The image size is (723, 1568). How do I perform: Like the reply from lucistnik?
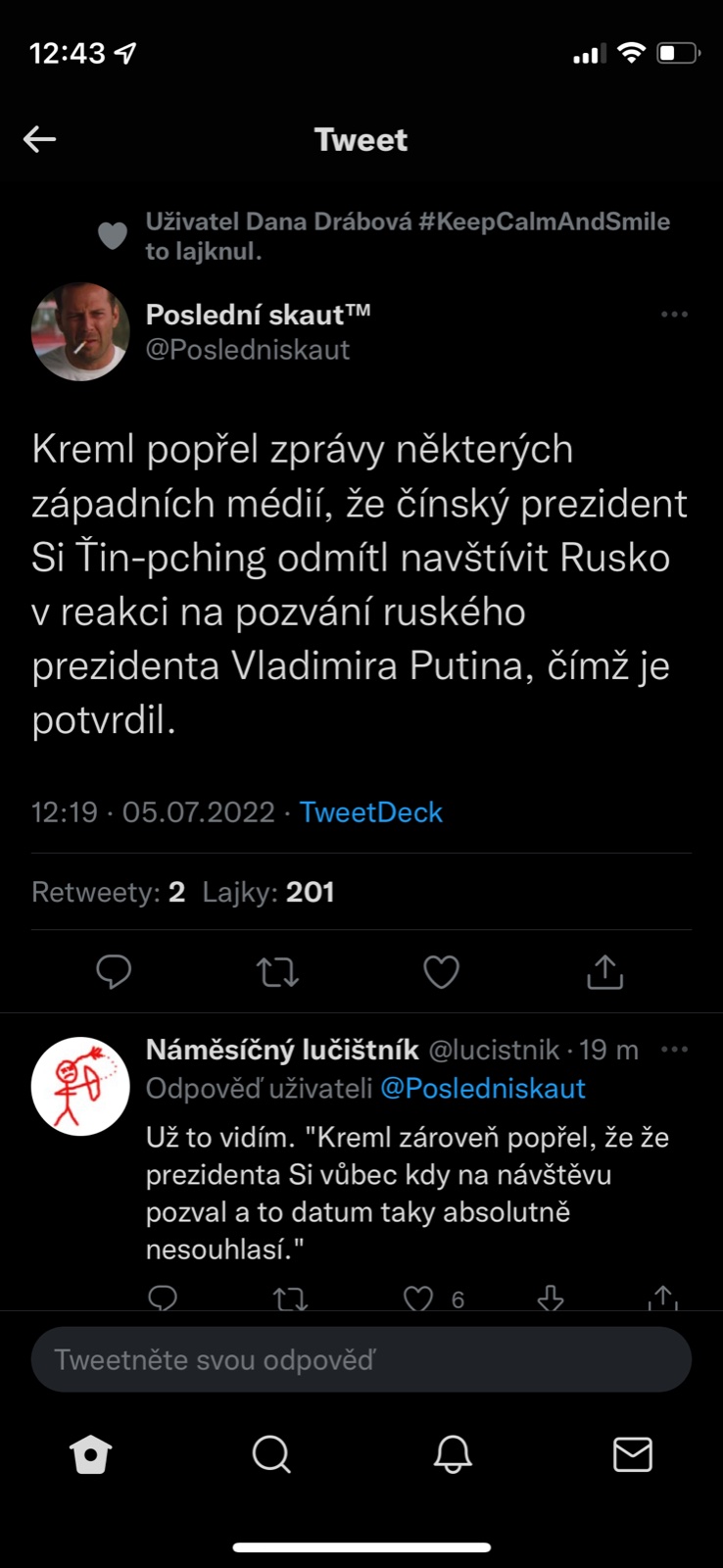point(419,1298)
